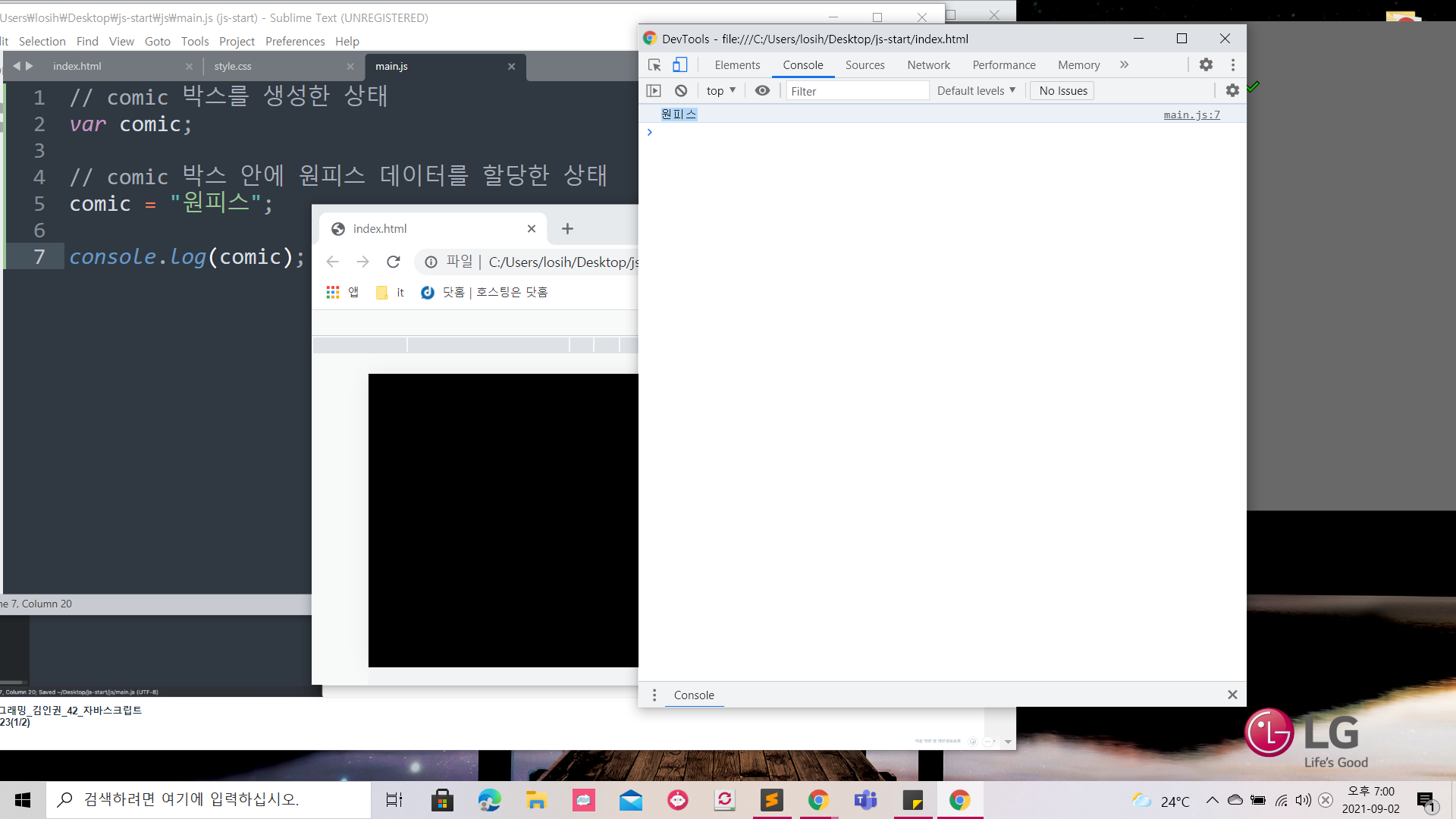Open the Apps bookmark grid icon

tap(333, 293)
